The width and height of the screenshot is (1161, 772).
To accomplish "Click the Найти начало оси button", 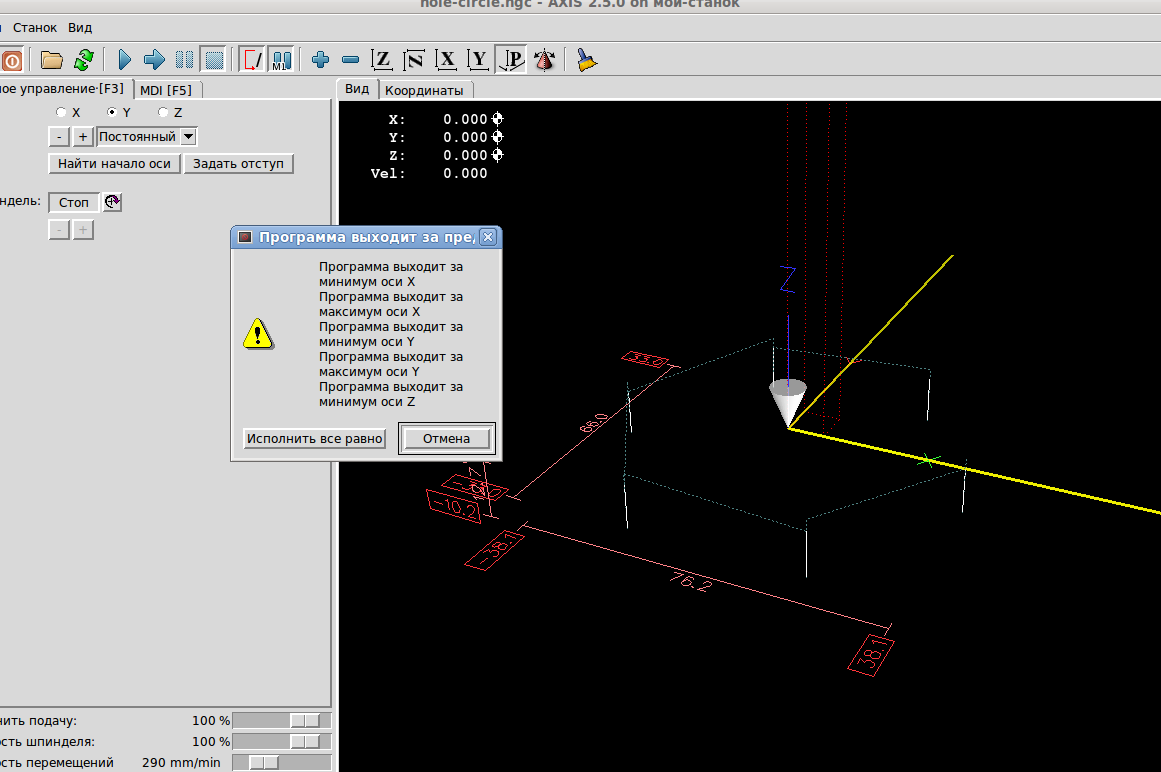I will pyautogui.click(x=114, y=164).
